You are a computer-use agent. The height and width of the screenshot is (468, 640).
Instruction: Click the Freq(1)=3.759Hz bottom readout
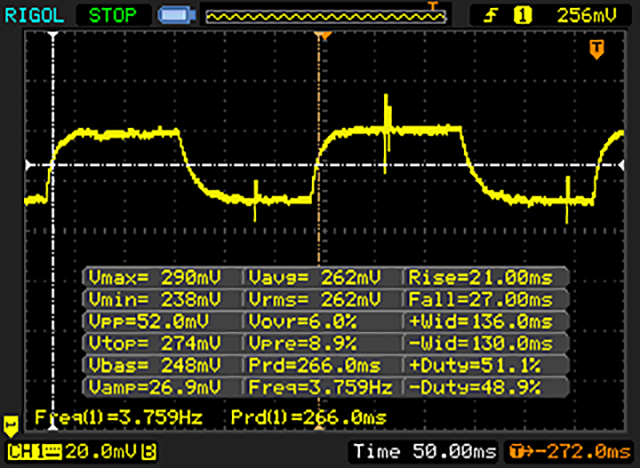[118, 417]
